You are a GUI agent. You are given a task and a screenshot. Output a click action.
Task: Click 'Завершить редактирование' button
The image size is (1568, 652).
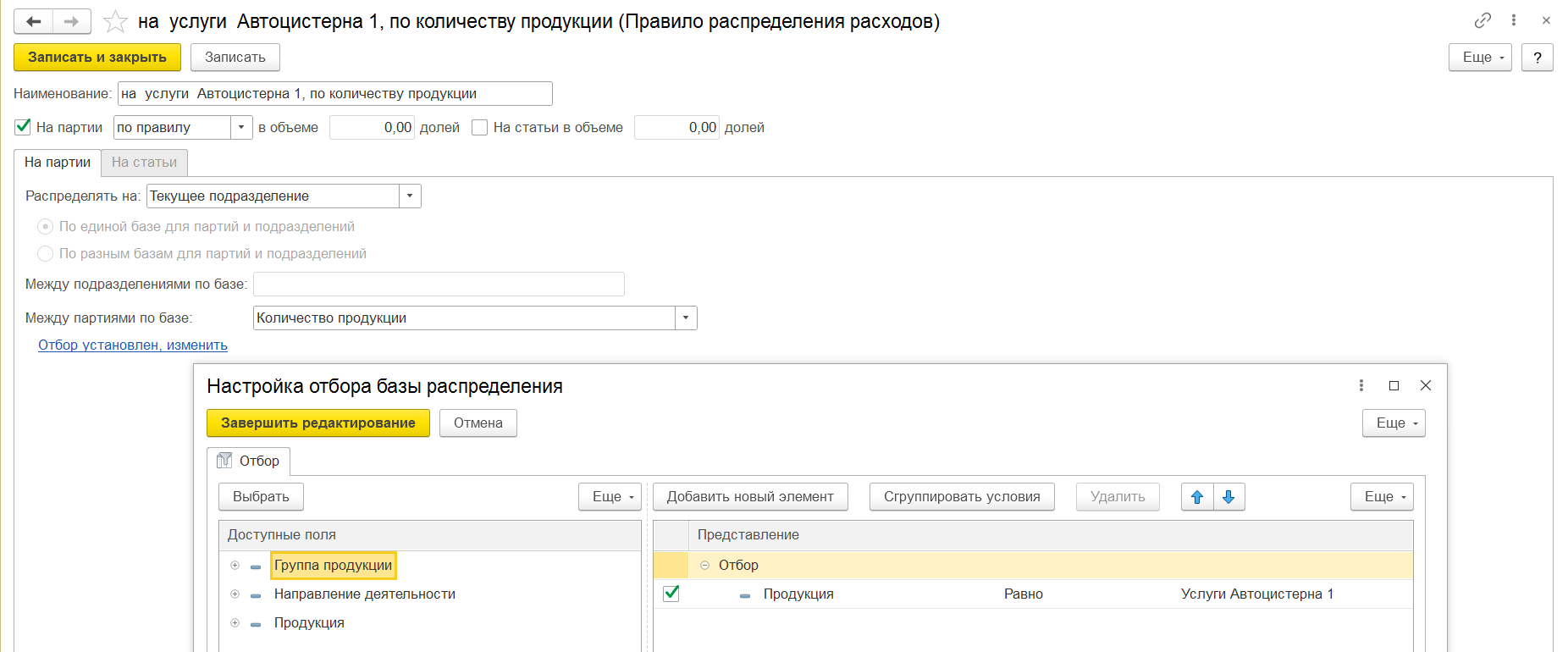(x=318, y=423)
